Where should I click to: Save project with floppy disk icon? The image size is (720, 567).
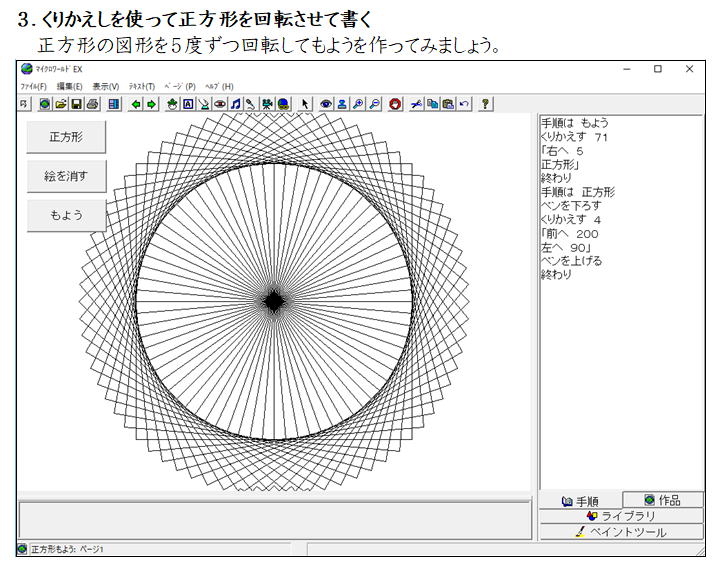77,104
